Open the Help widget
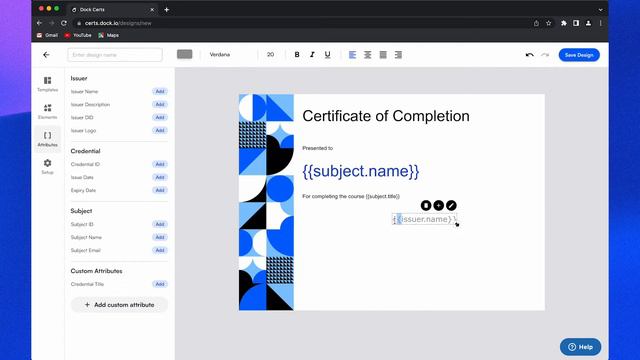This screenshot has height=360, width=640. pos(580,347)
